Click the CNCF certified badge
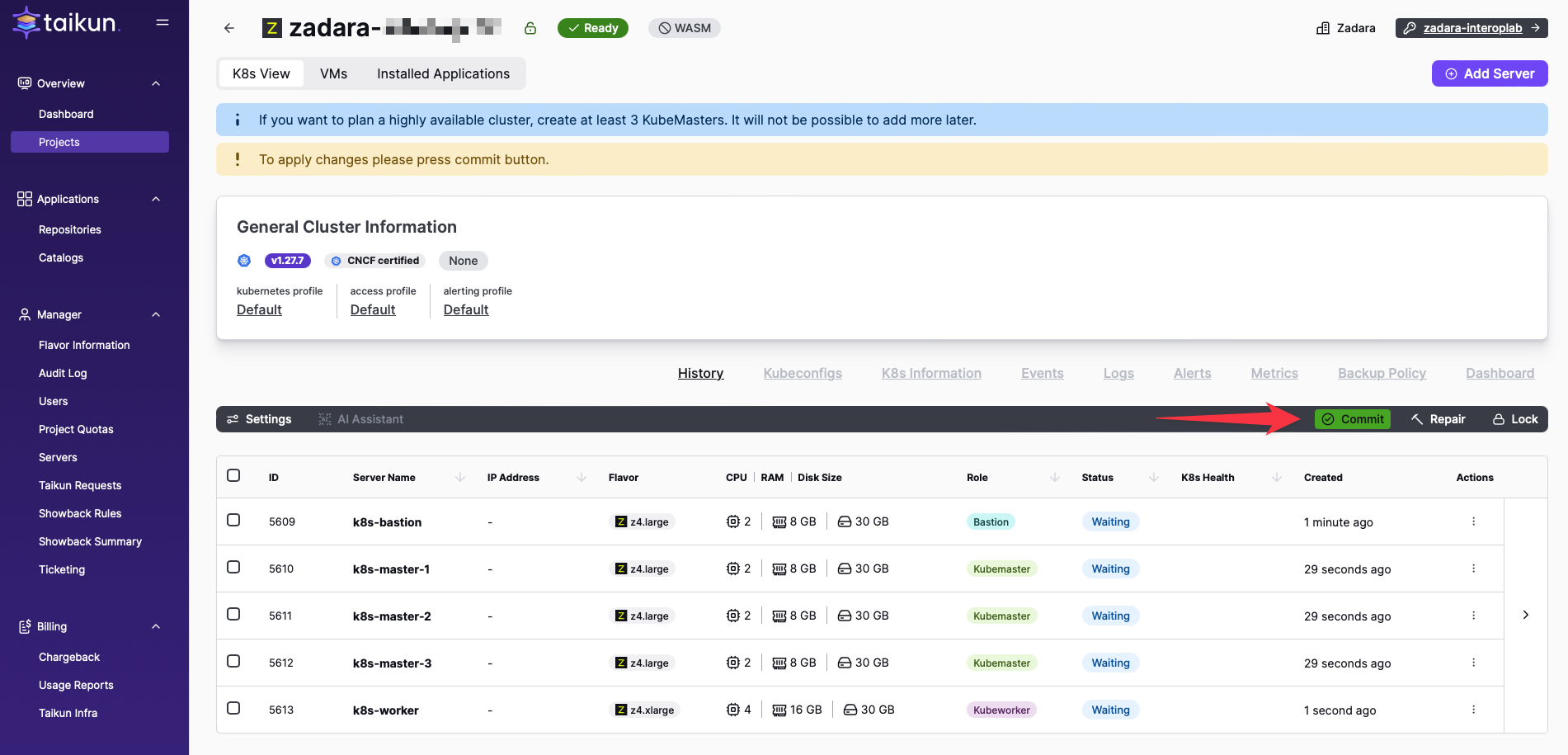The height and width of the screenshot is (755, 1568). tap(374, 261)
